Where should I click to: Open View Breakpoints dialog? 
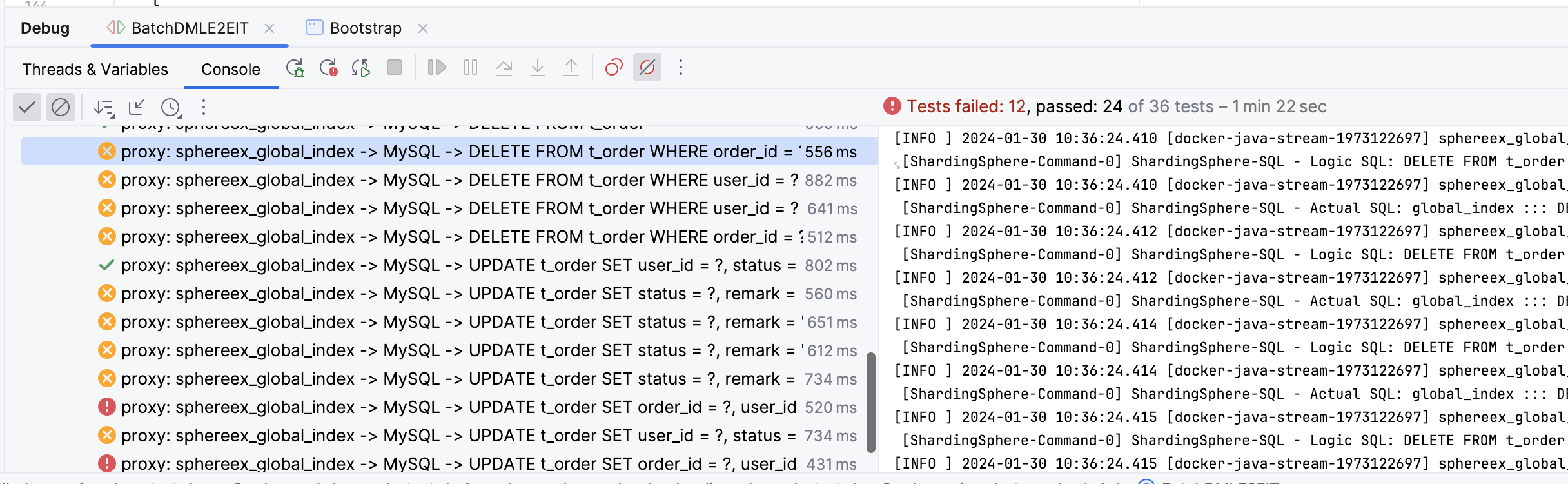coord(614,68)
